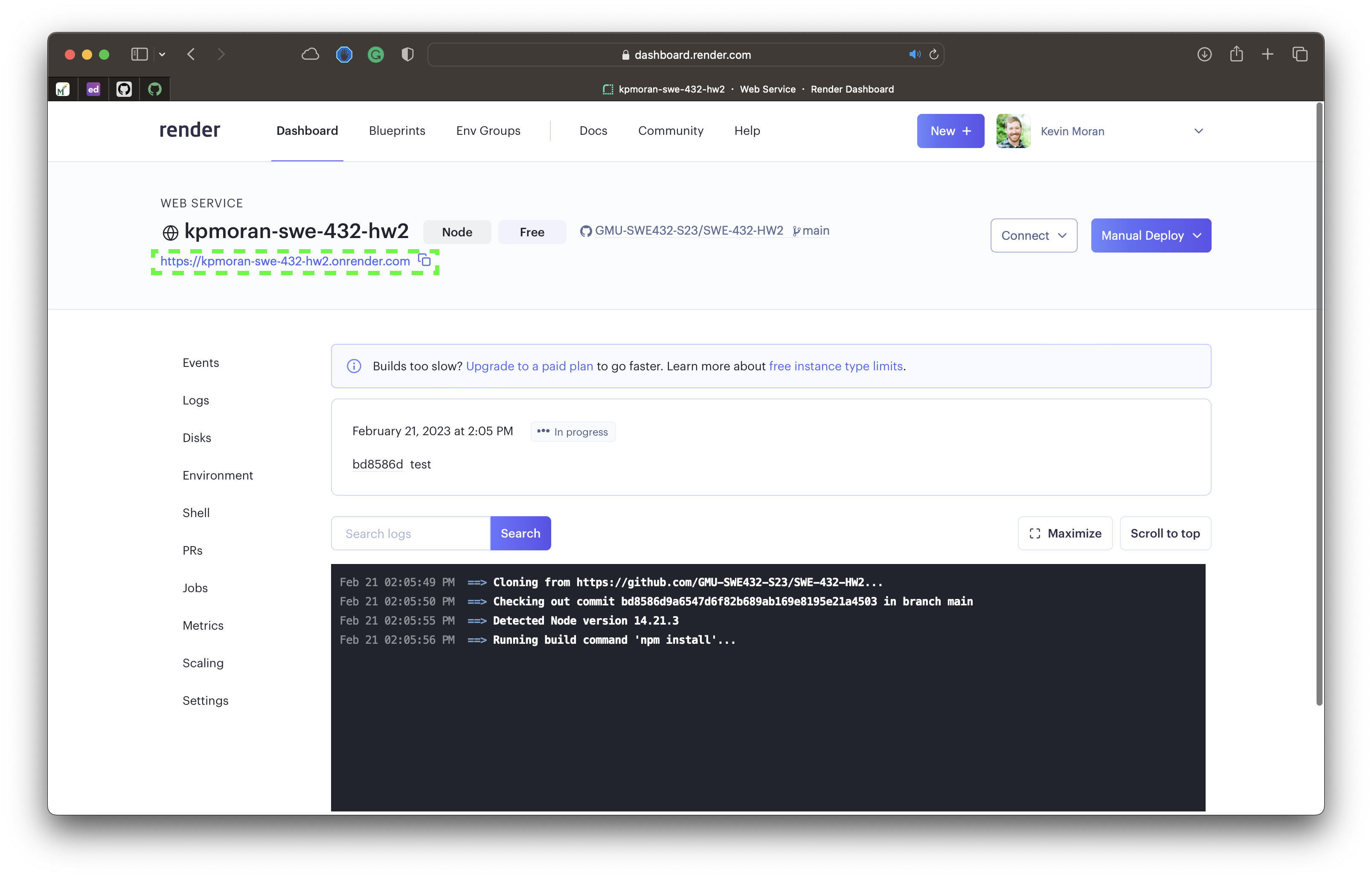The image size is (1372, 878).
Task: Open the kpmoran-swe-432-hw2.onrender.com URL
Action: [x=285, y=261]
